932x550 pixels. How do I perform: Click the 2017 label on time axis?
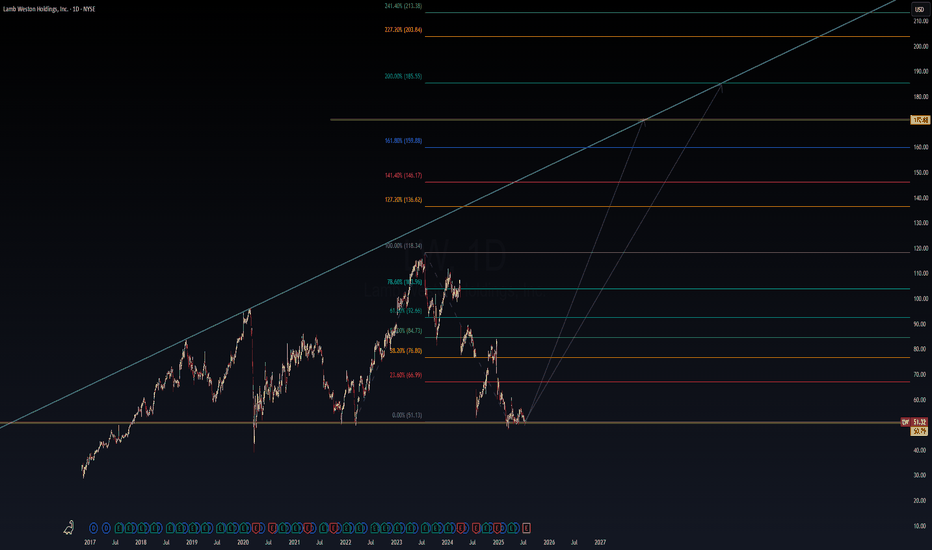90,542
